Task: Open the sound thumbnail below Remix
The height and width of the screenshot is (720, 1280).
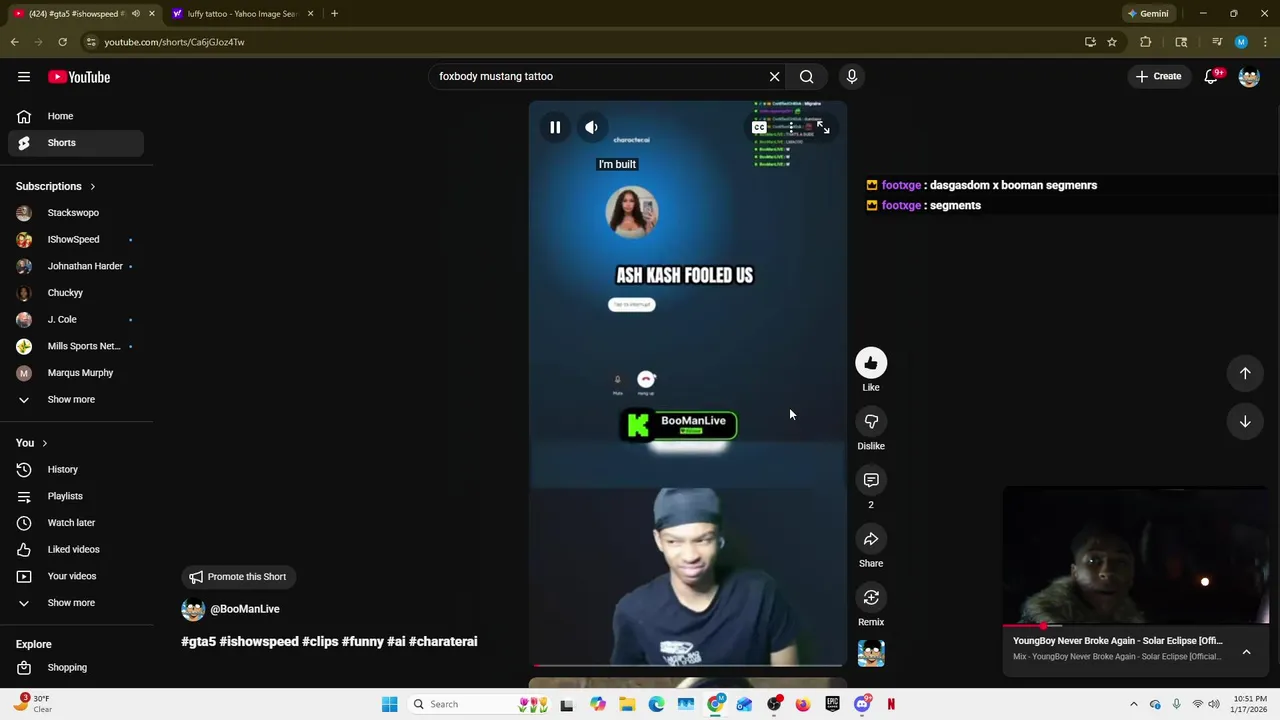Action: point(871,653)
